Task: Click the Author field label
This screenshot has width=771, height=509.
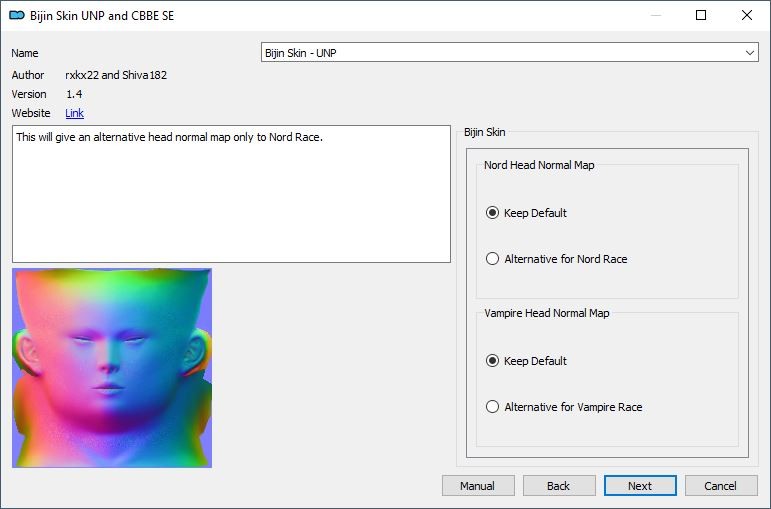Action: (28, 75)
